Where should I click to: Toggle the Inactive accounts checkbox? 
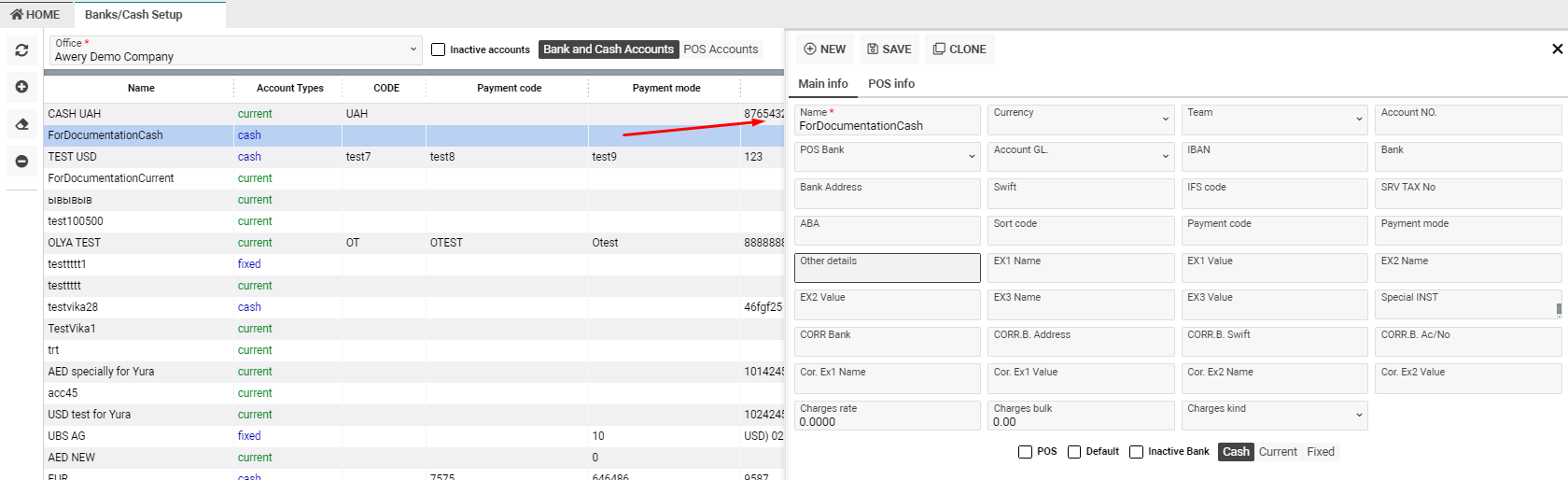439,49
